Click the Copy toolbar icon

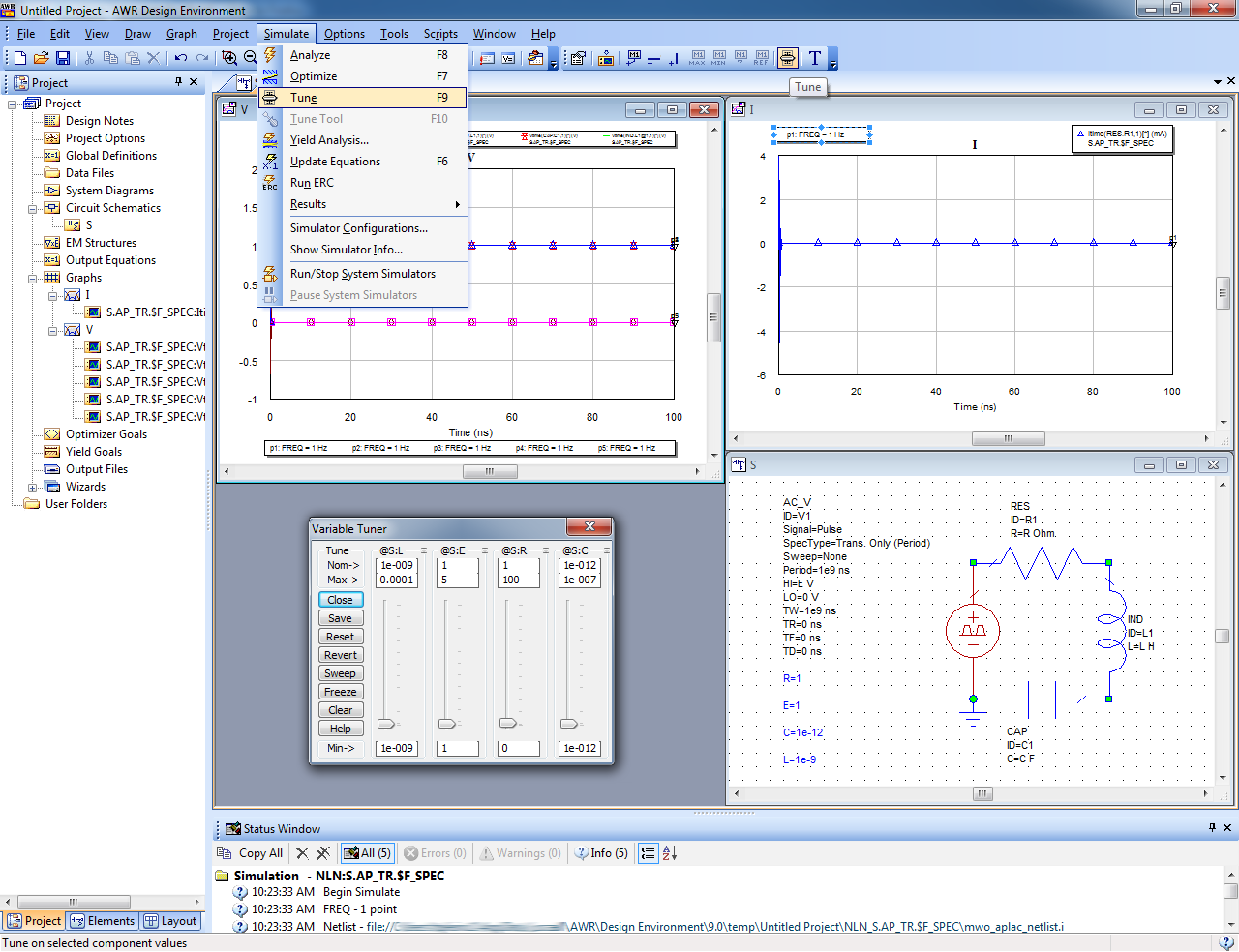[110, 59]
